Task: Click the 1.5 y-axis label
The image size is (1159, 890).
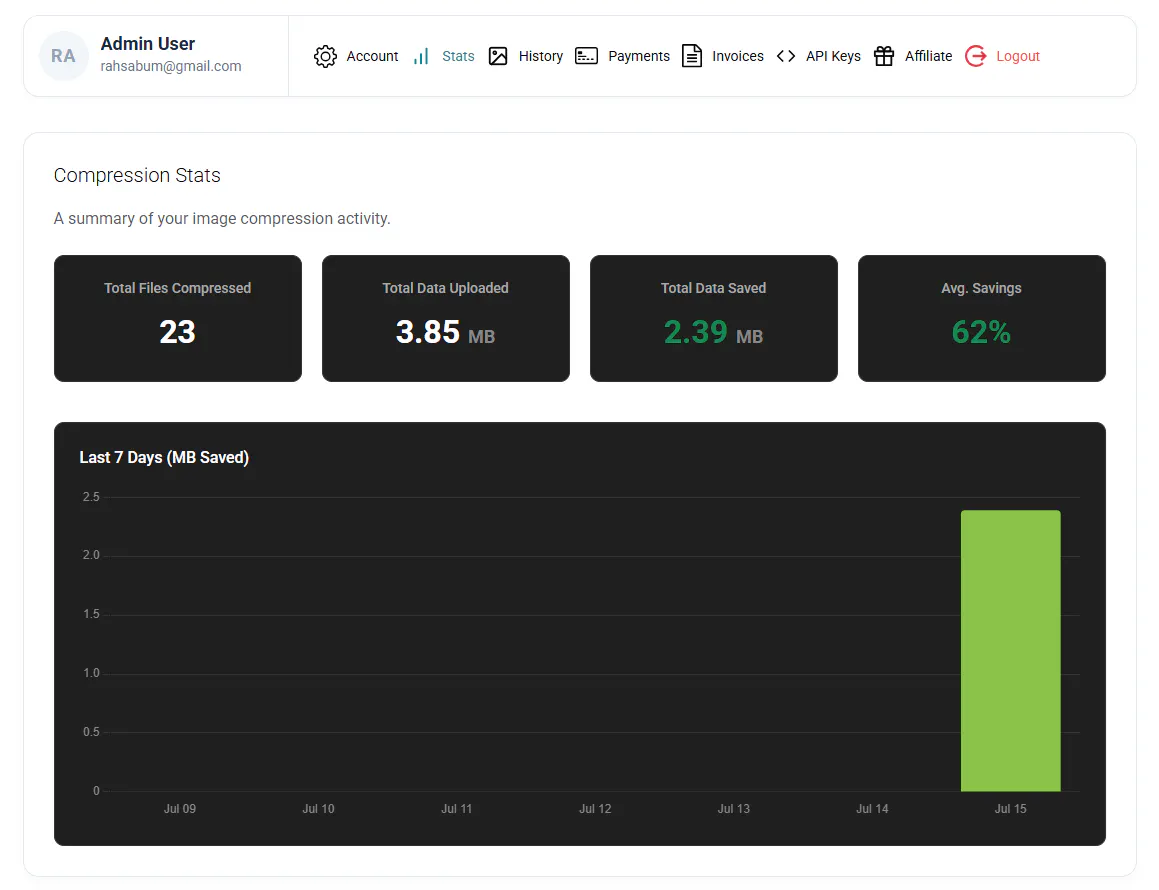Action: (91, 614)
